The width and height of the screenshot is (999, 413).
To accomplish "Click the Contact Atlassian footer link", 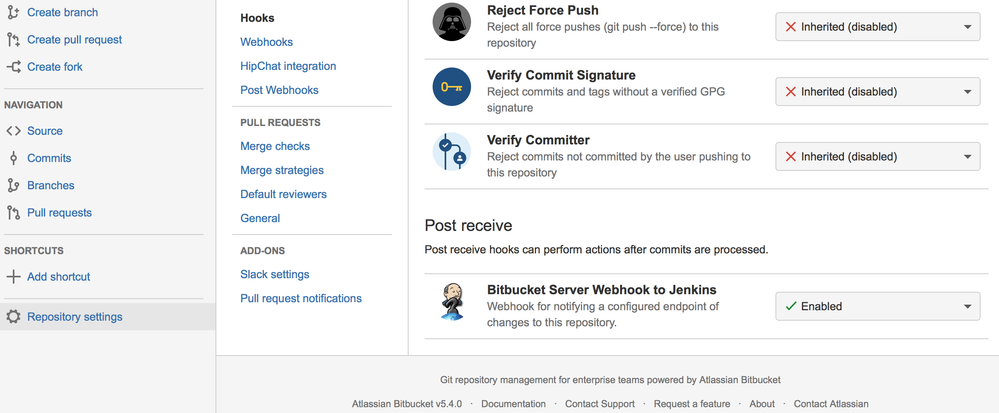I will (831, 404).
